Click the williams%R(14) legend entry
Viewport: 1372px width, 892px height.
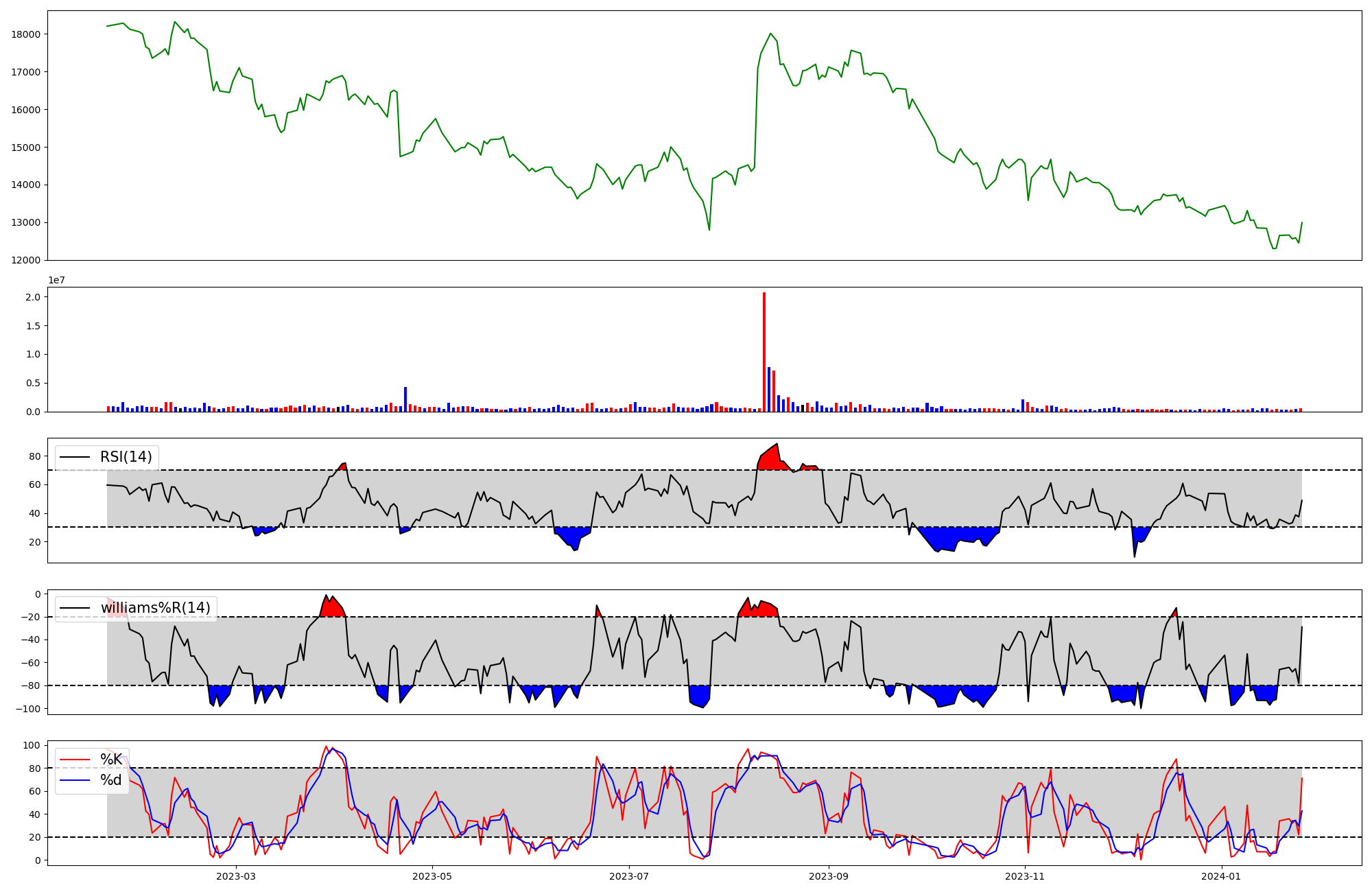point(155,608)
